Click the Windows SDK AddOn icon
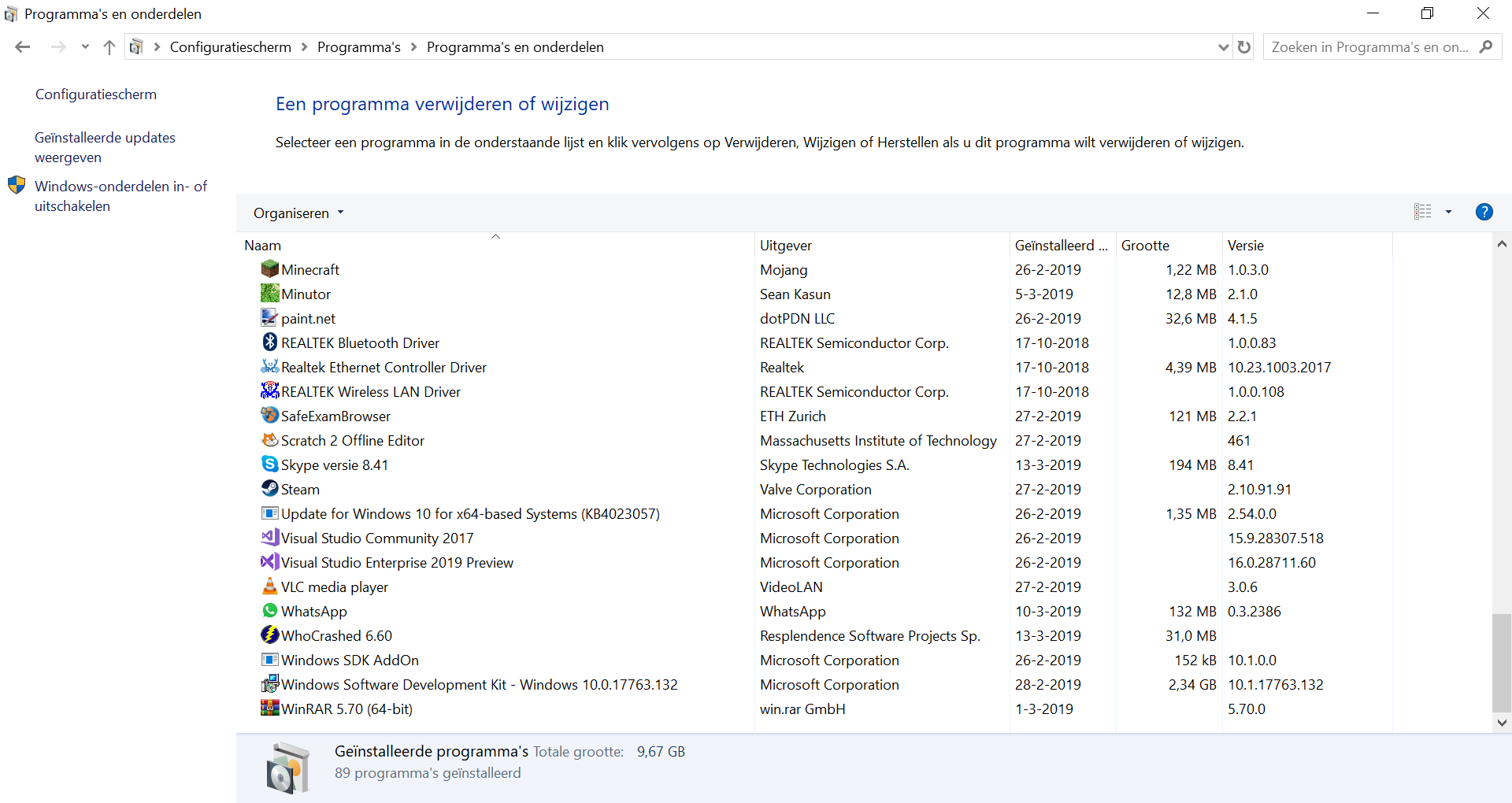This screenshot has height=803, width=1512. pos(270,660)
